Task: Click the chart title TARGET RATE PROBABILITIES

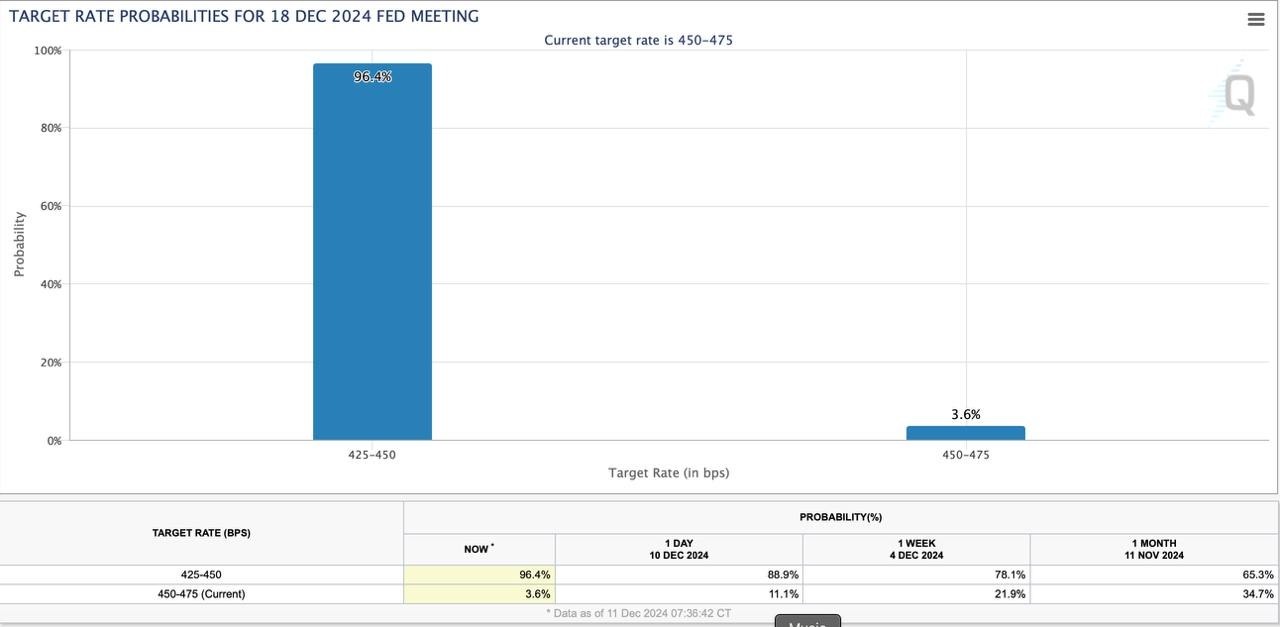Action: click(243, 15)
